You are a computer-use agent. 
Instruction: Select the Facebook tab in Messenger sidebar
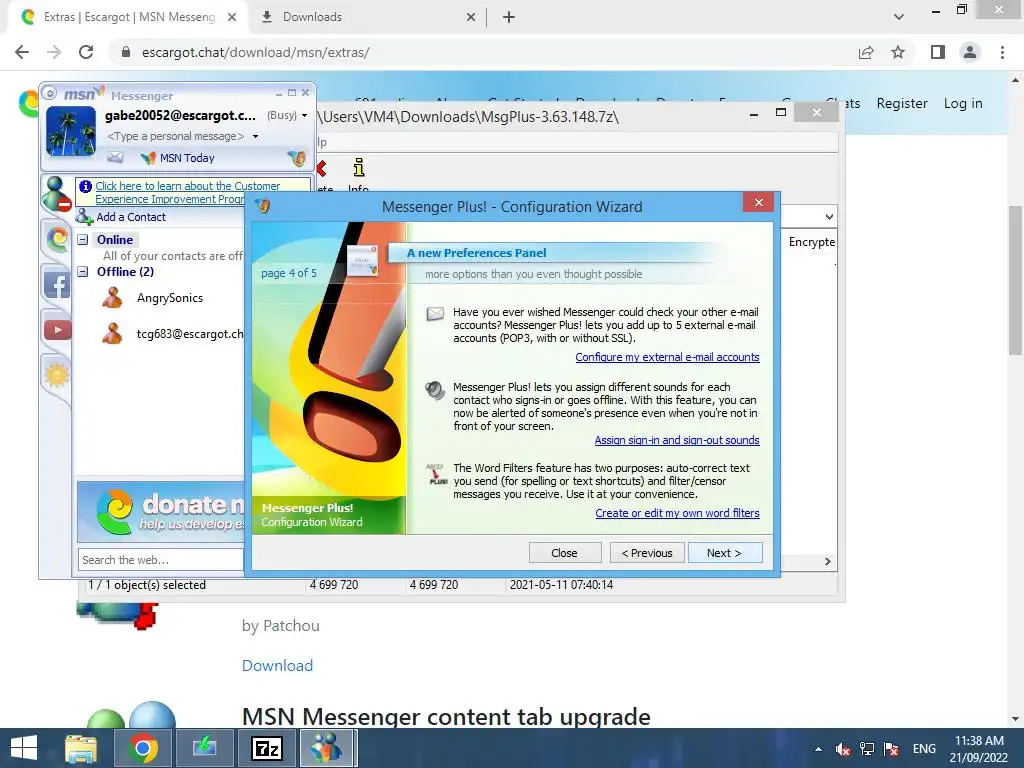click(x=57, y=285)
